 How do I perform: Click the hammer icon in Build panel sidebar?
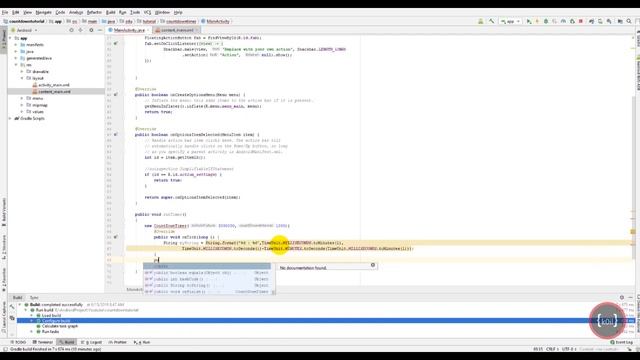pos(12,306)
